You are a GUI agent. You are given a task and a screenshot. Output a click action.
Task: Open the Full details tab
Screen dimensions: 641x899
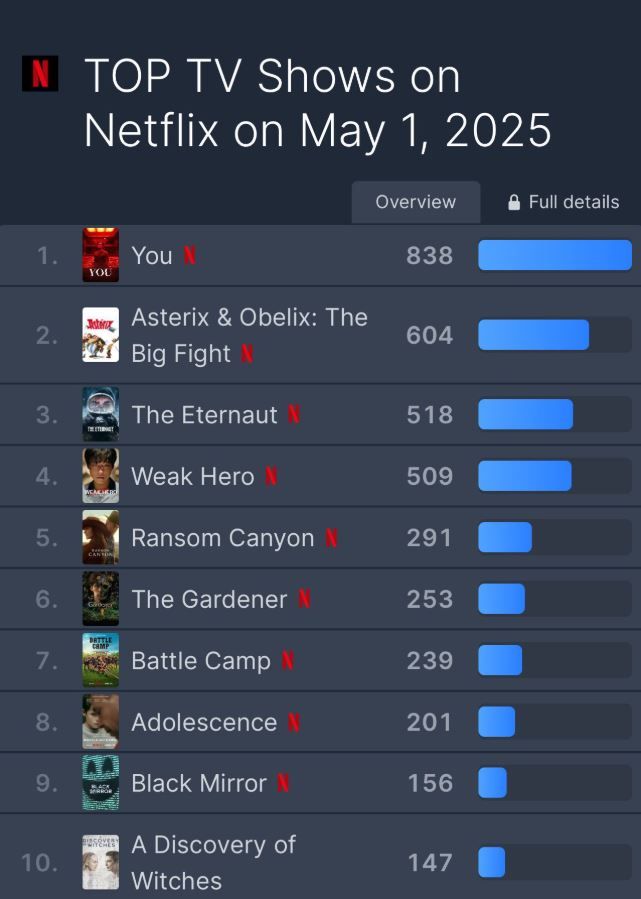[563, 202]
